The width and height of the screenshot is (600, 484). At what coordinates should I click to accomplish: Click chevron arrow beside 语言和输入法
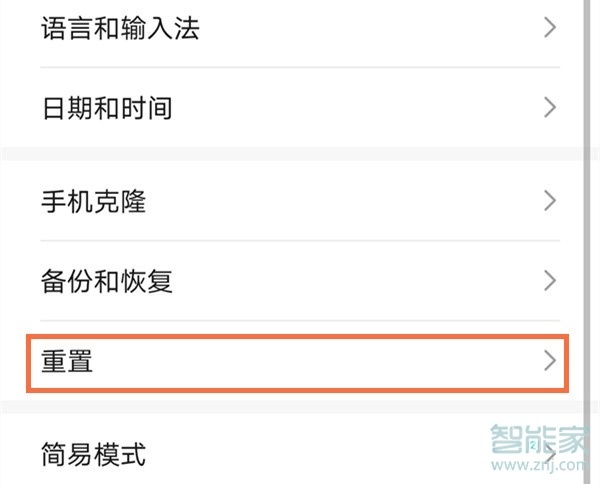click(549, 28)
